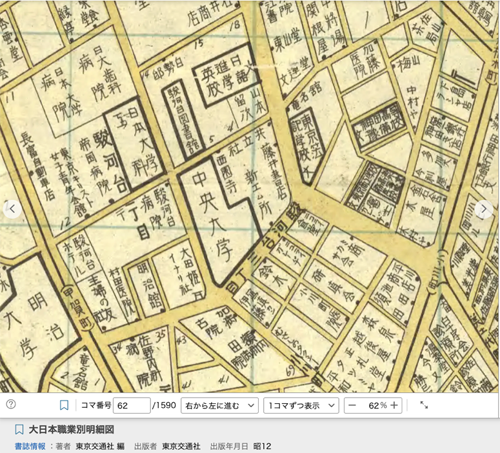Screen dimensions: 500x453
Task: Open the 右から左に進む reading direction dropdown
Action: [x=219, y=406]
